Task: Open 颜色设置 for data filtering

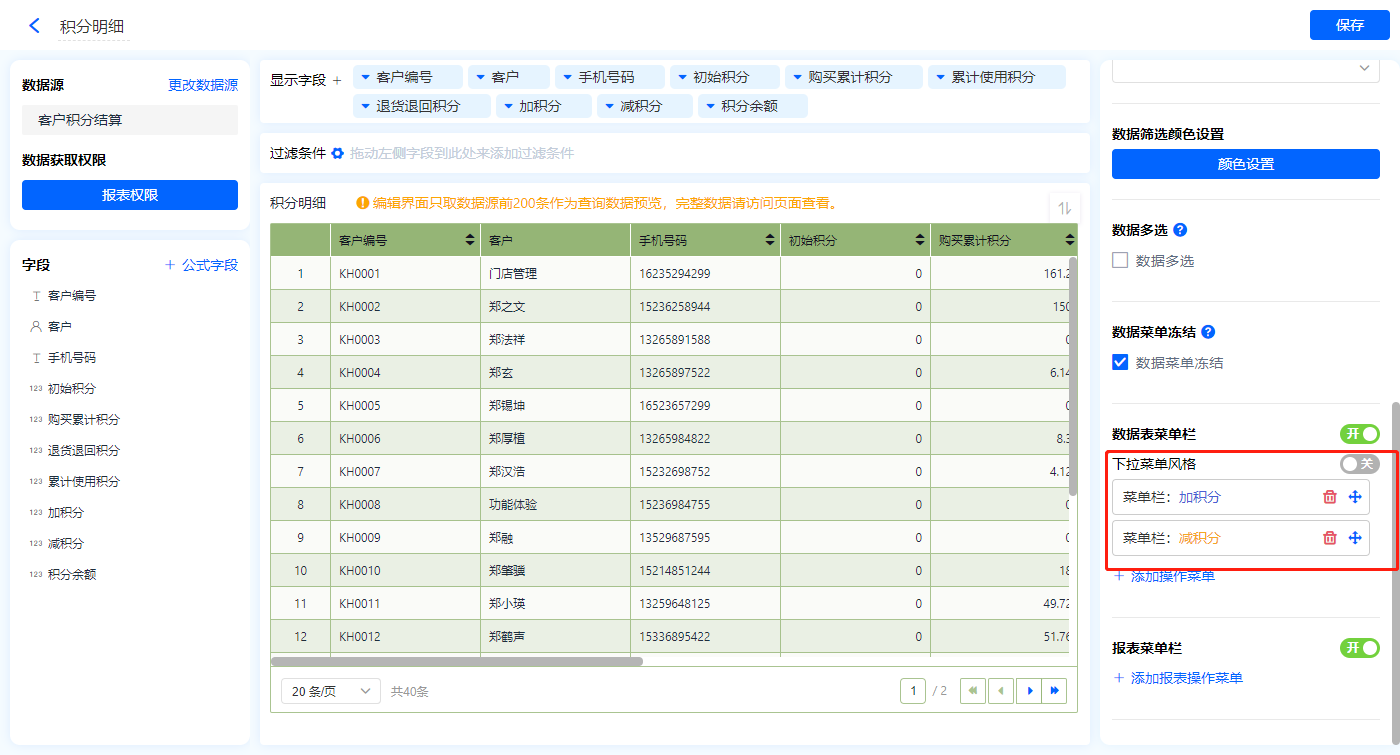Action: coord(1245,164)
